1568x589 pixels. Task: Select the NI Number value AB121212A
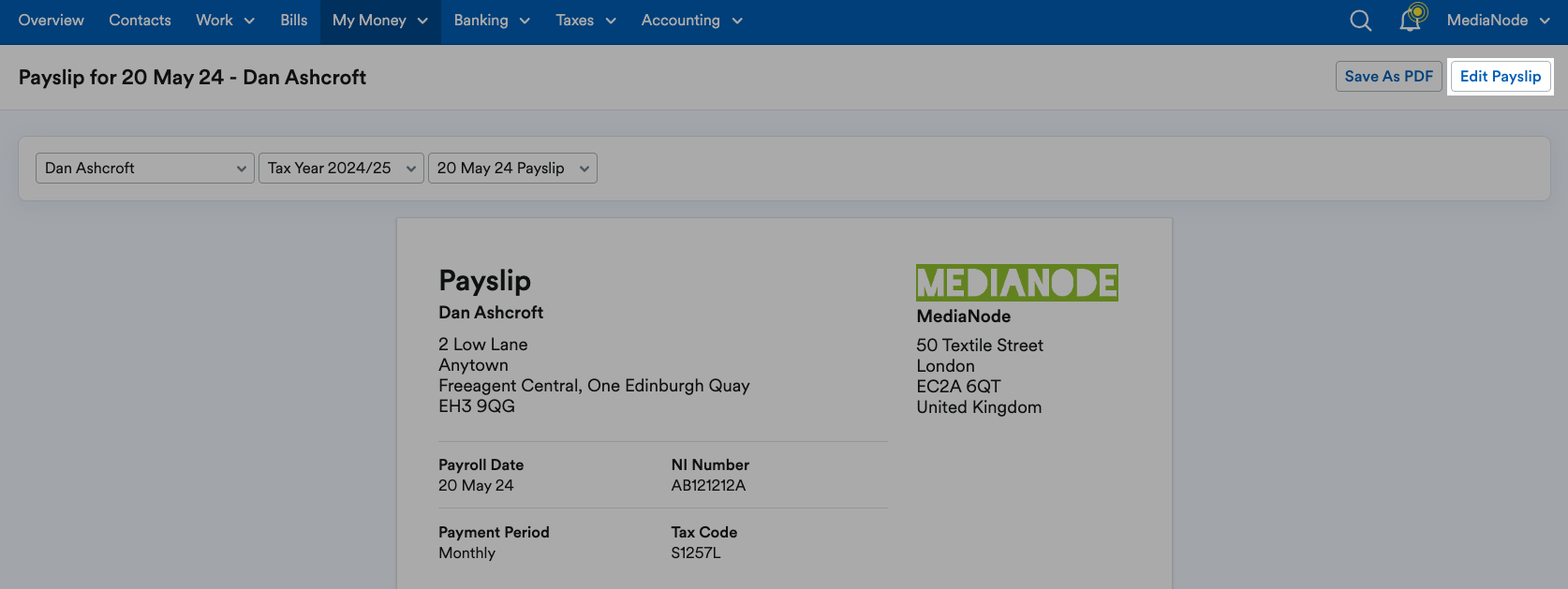[x=708, y=486]
